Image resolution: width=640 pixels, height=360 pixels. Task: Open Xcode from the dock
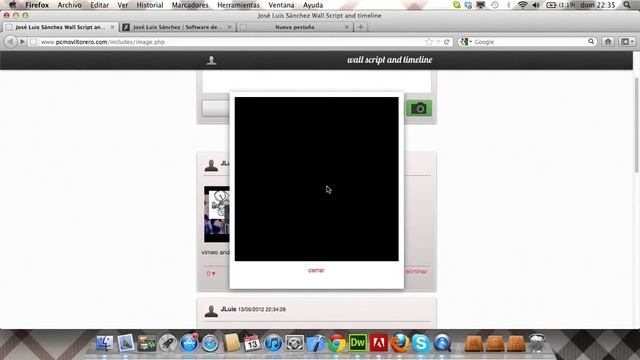[316, 343]
